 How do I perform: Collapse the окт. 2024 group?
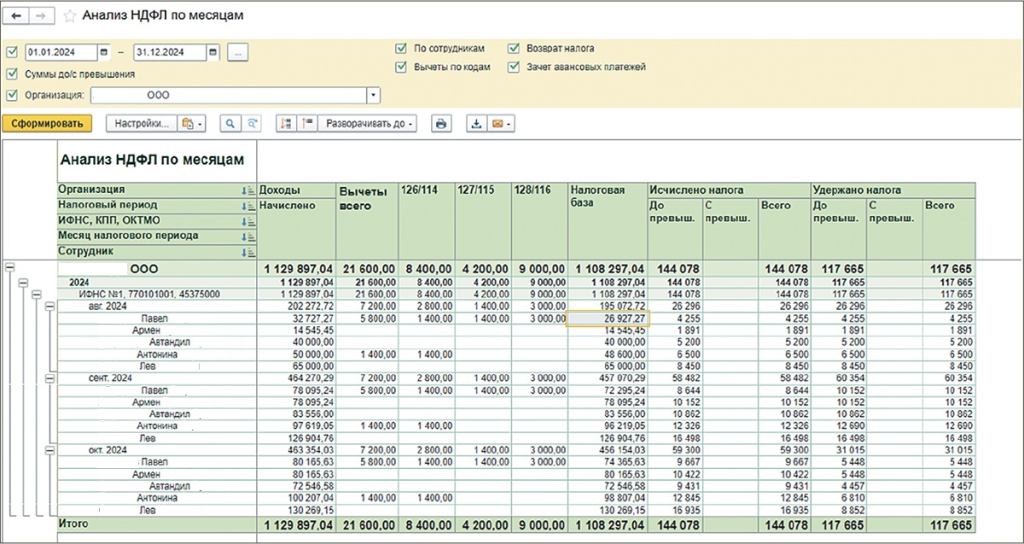50,450
